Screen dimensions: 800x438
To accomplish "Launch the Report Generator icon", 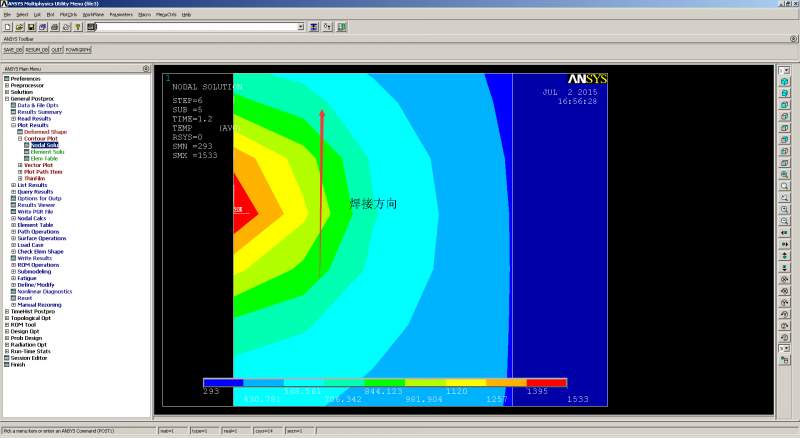I will (x=66, y=27).
